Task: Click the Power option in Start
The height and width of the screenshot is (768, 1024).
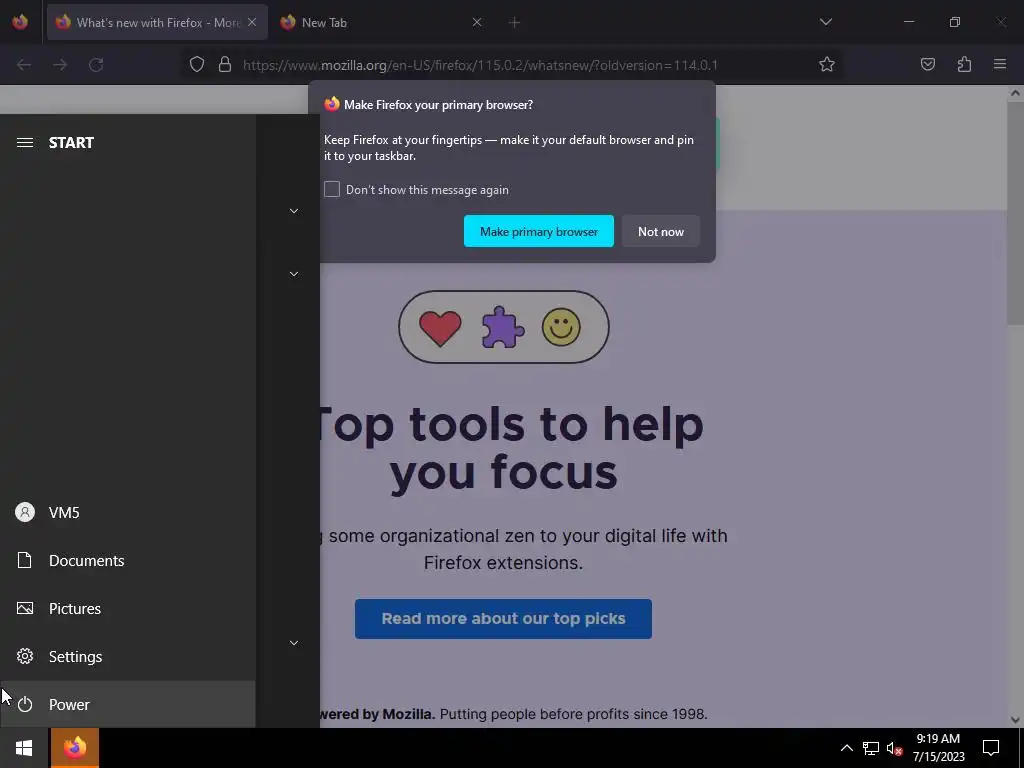Action: click(x=127, y=704)
